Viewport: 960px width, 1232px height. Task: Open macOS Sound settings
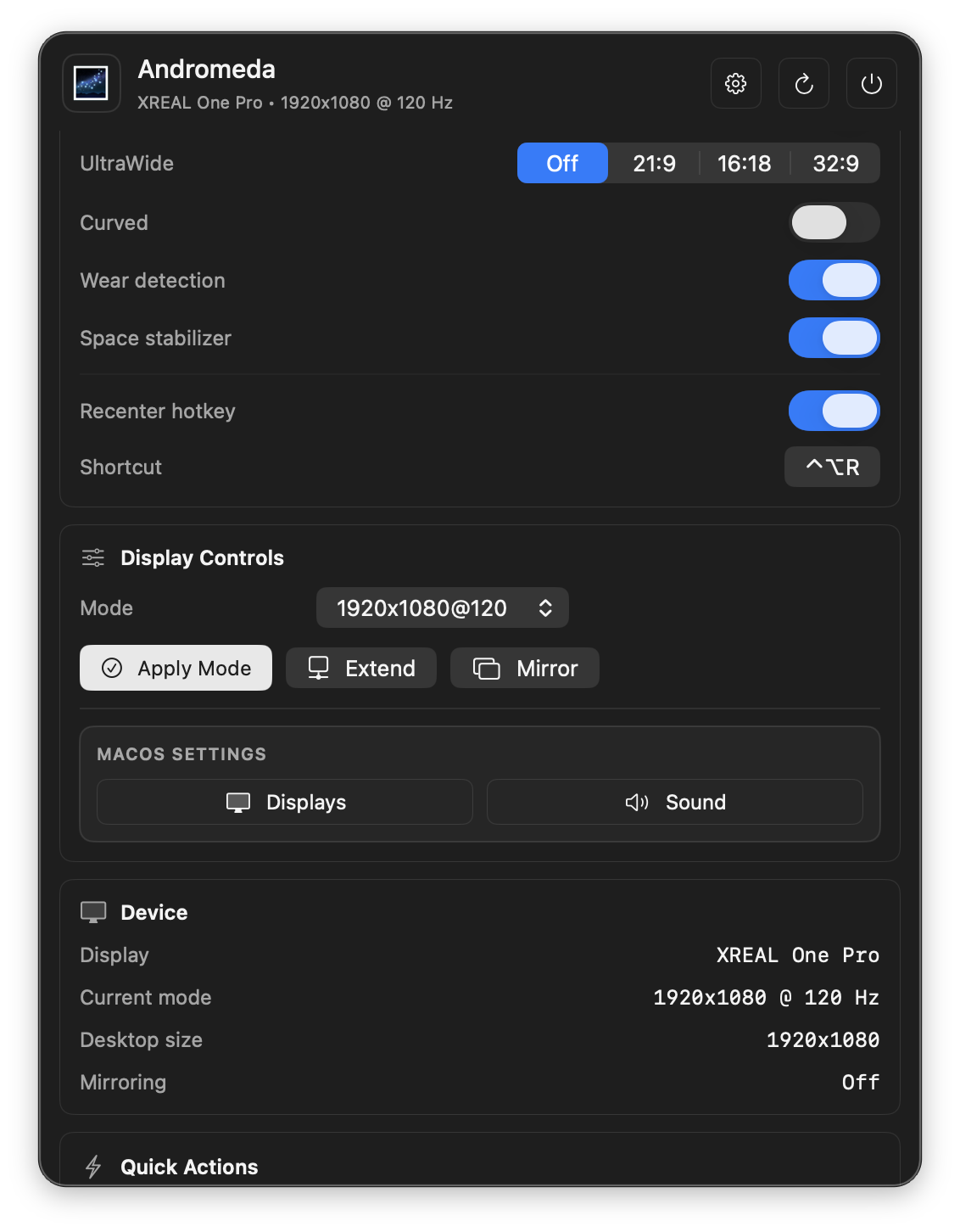click(675, 802)
